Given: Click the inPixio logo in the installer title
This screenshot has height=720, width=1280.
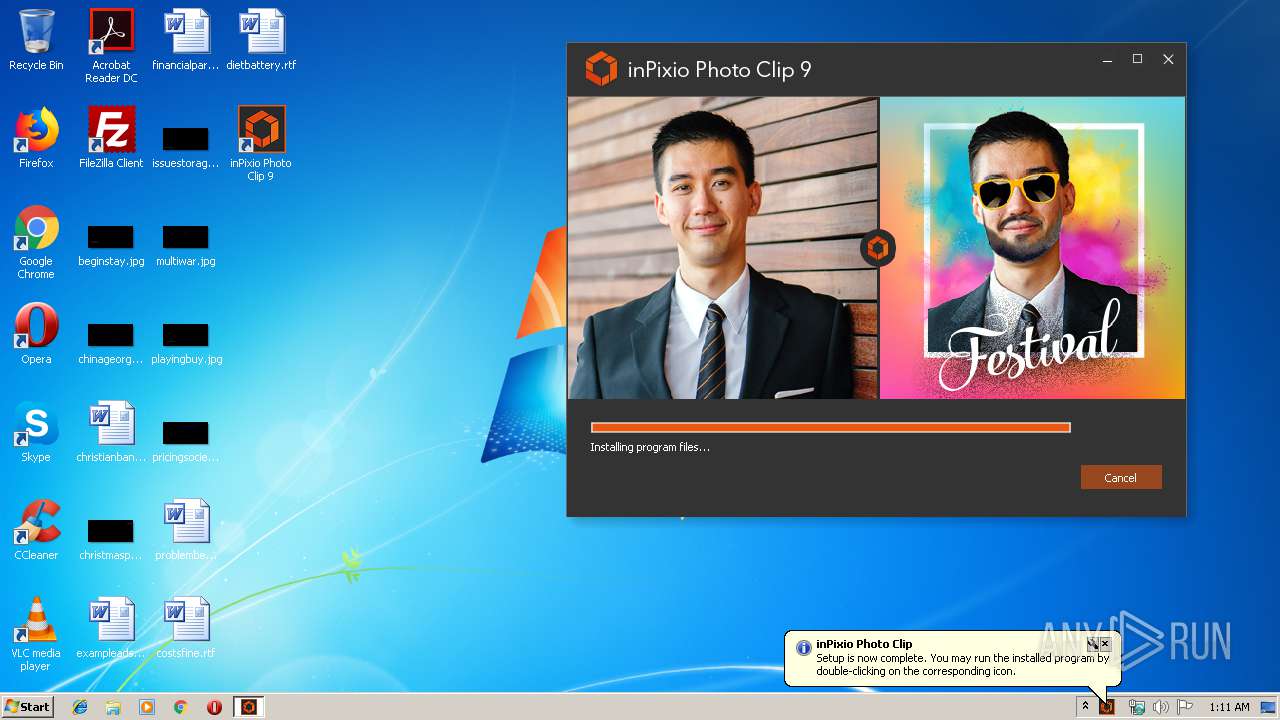Looking at the screenshot, I should (601, 69).
